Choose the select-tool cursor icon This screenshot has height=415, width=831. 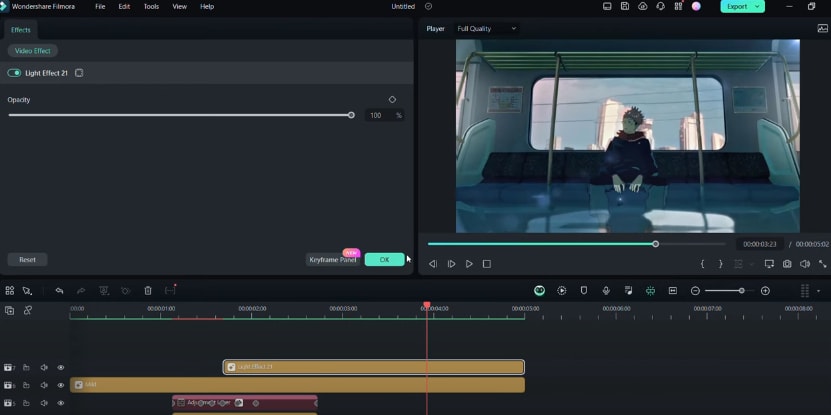tap(27, 290)
